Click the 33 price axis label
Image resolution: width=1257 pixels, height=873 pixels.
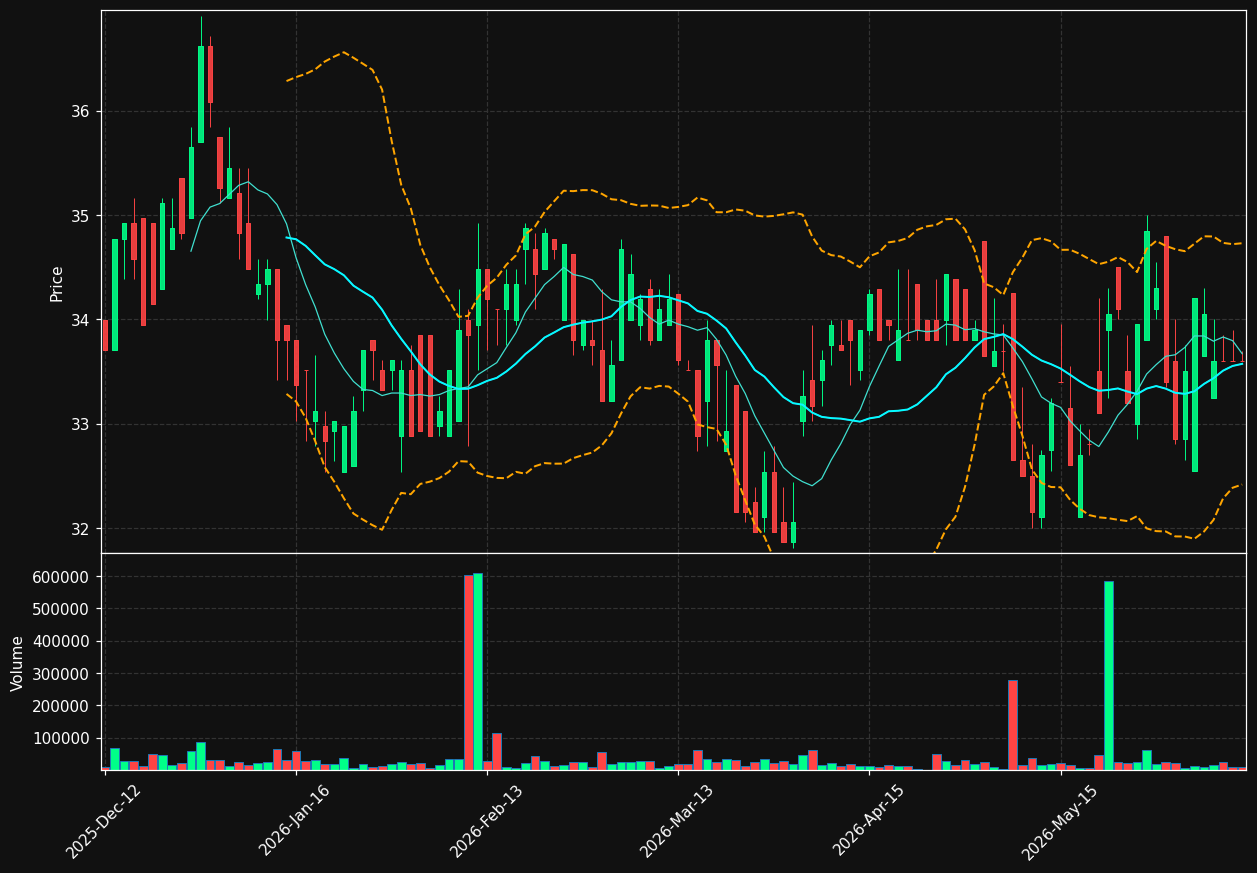[78, 424]
